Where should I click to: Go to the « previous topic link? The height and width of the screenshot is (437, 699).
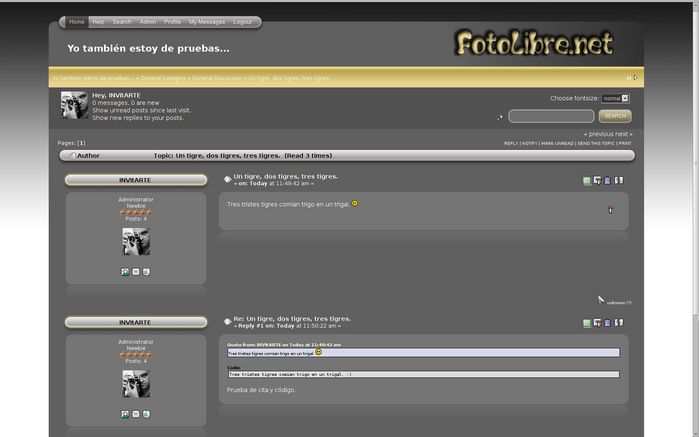598,134
